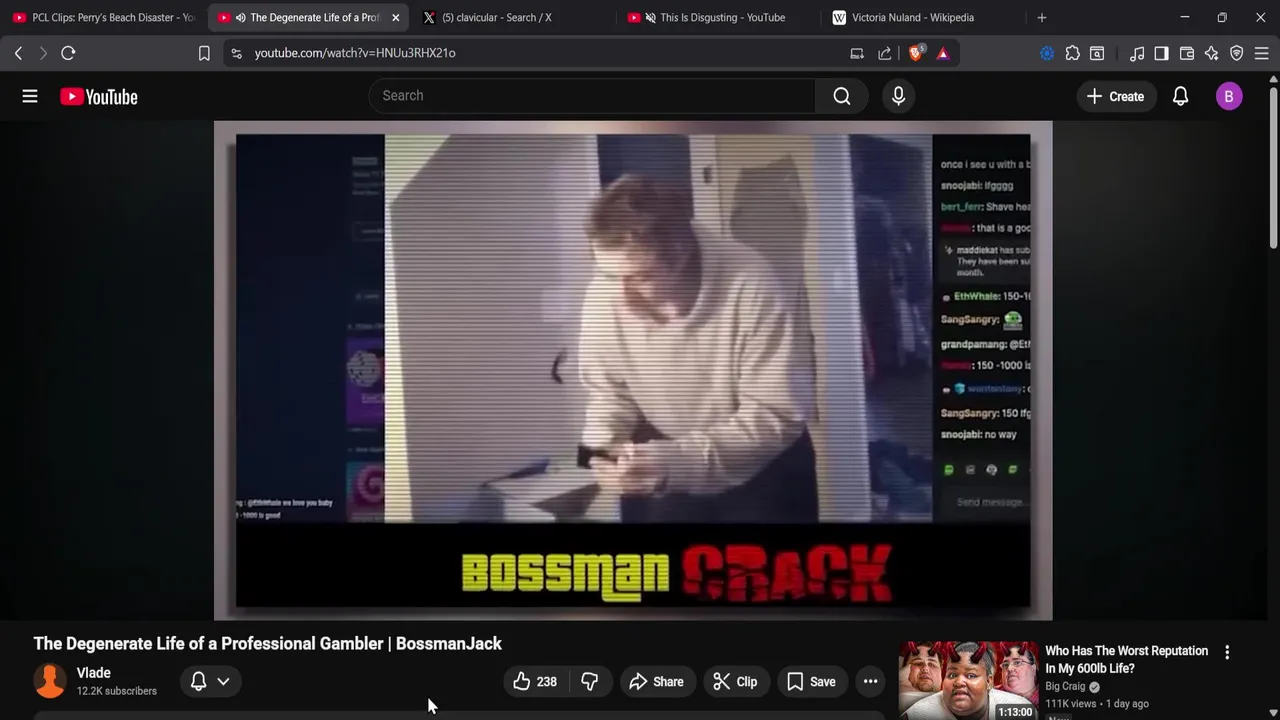Toggle notification bell for Vlade channel
The width and height of the screenshot is (1280, 720).
(x=198, y=682)
